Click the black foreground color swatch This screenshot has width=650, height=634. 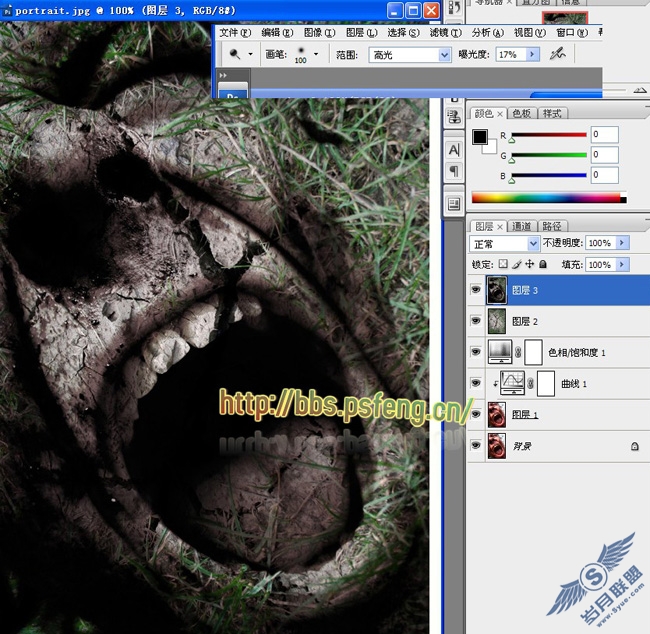pos(479,136)
